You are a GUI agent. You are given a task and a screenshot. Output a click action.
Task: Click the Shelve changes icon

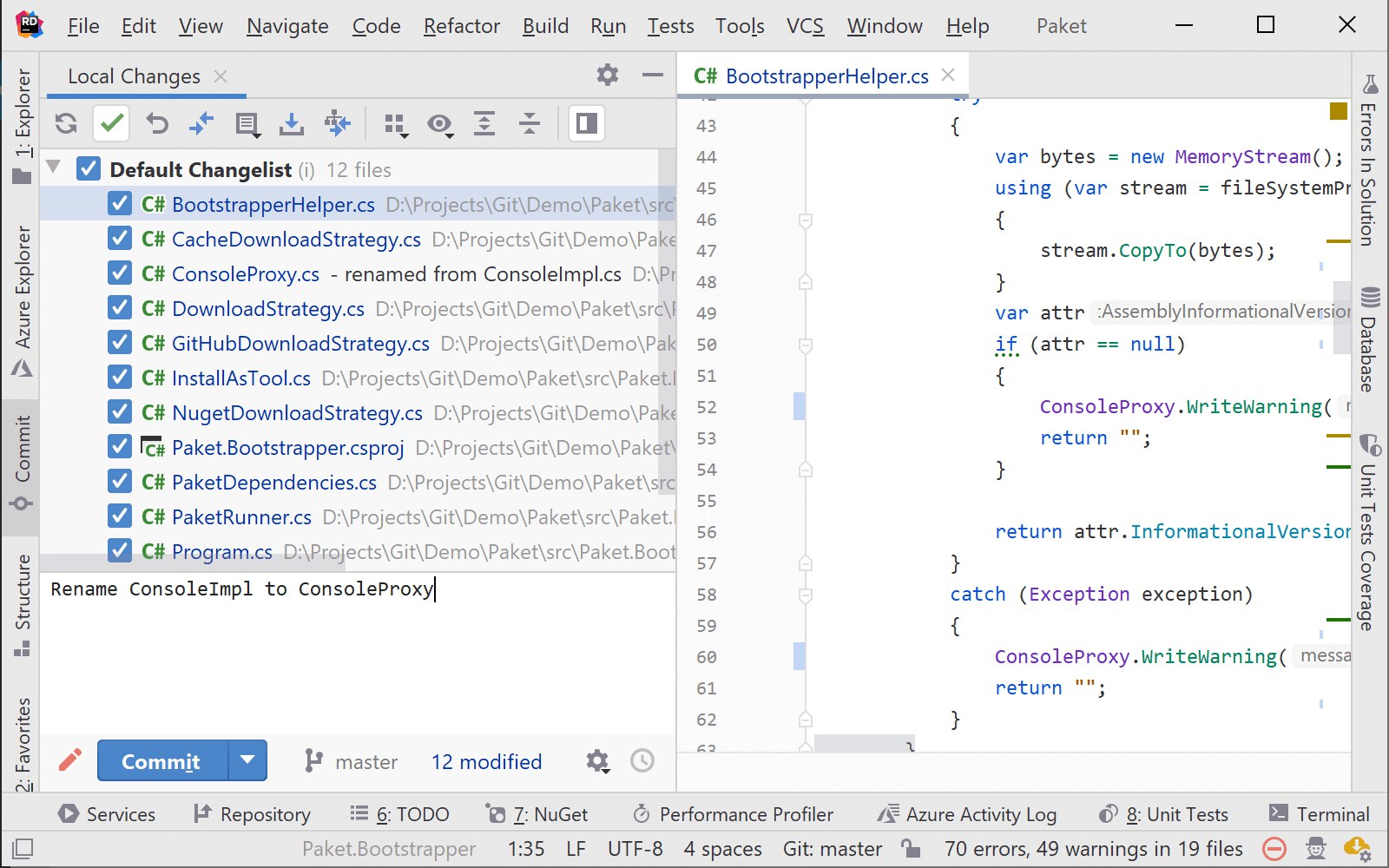point(292,124)
